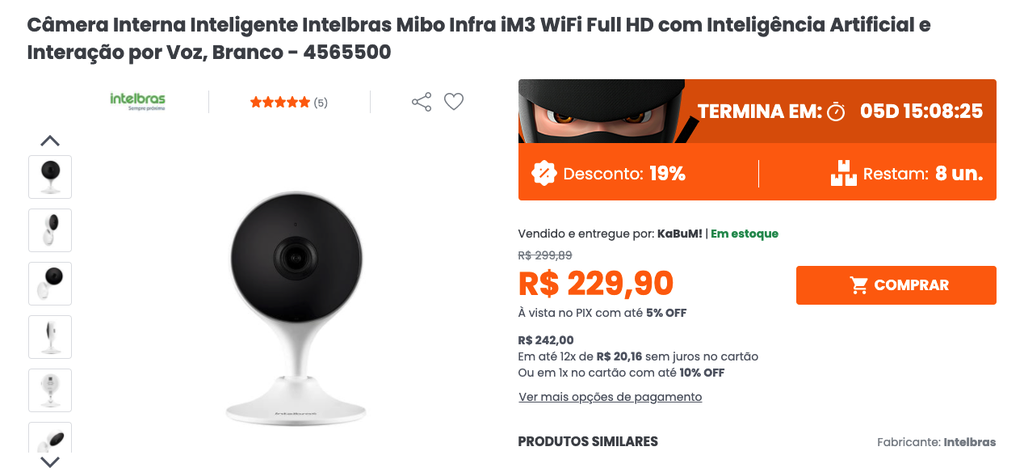Image resolution: width=1024 pixels, height=472 pixels.
Task: Open the Intelbras manufacturer link
Action: click(970, 442)
